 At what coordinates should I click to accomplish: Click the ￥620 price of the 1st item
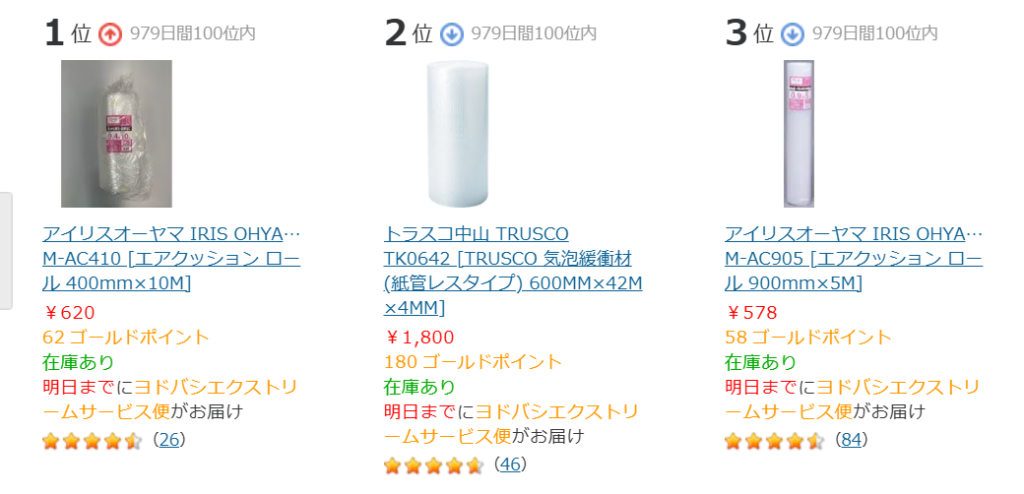[69, 312]
